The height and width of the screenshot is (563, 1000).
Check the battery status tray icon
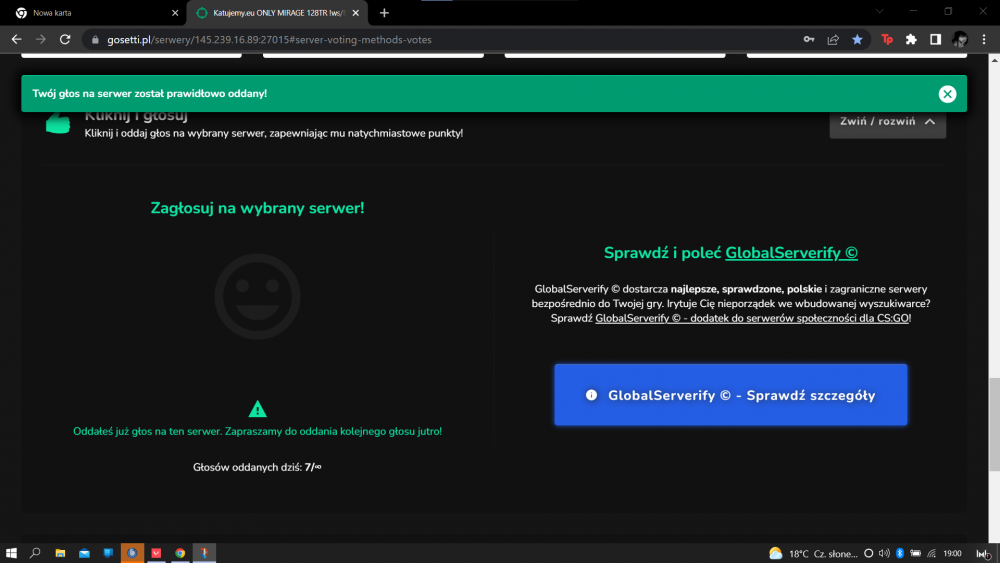point(915,553)
